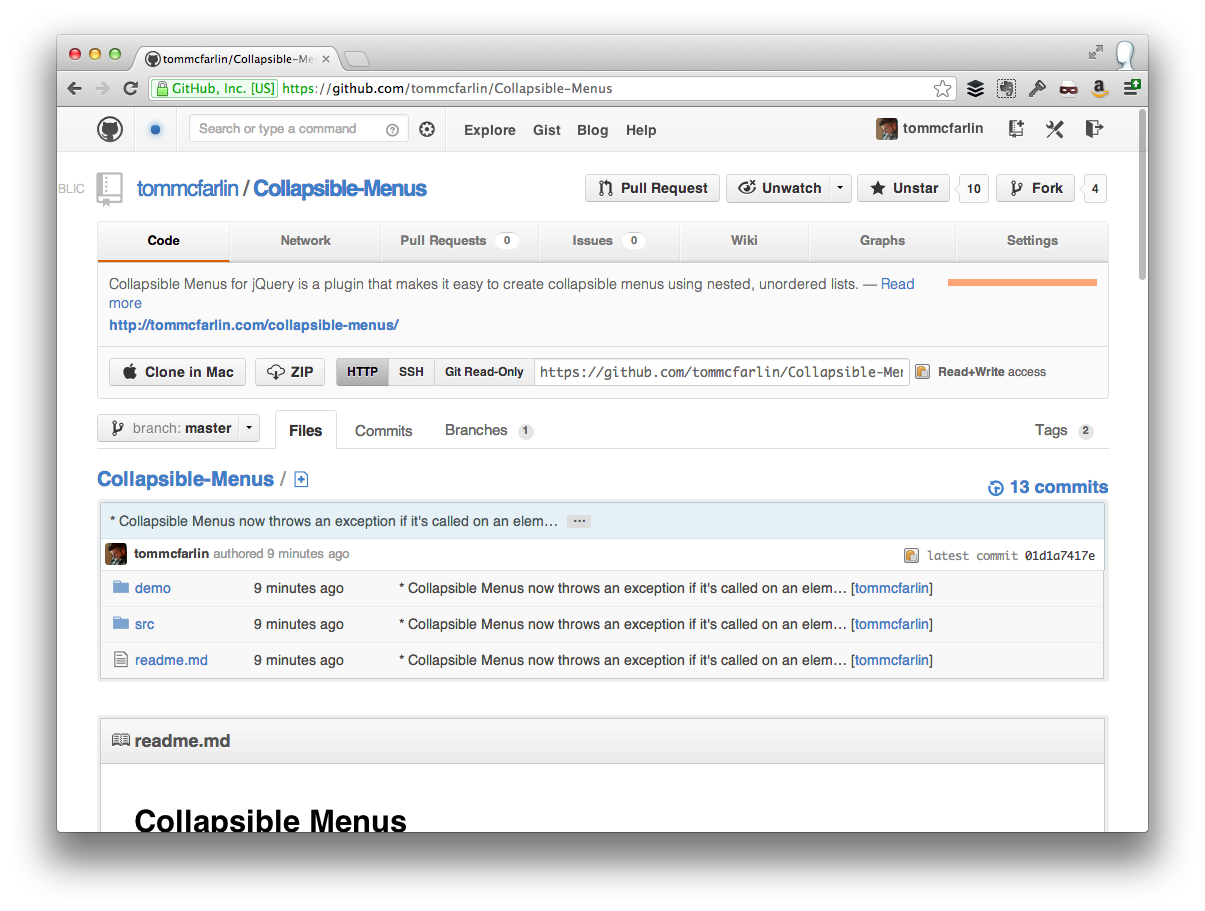Select the HTTP clone protocol
This screenshot has height=911, width=1205.
[x=362, y=371]
